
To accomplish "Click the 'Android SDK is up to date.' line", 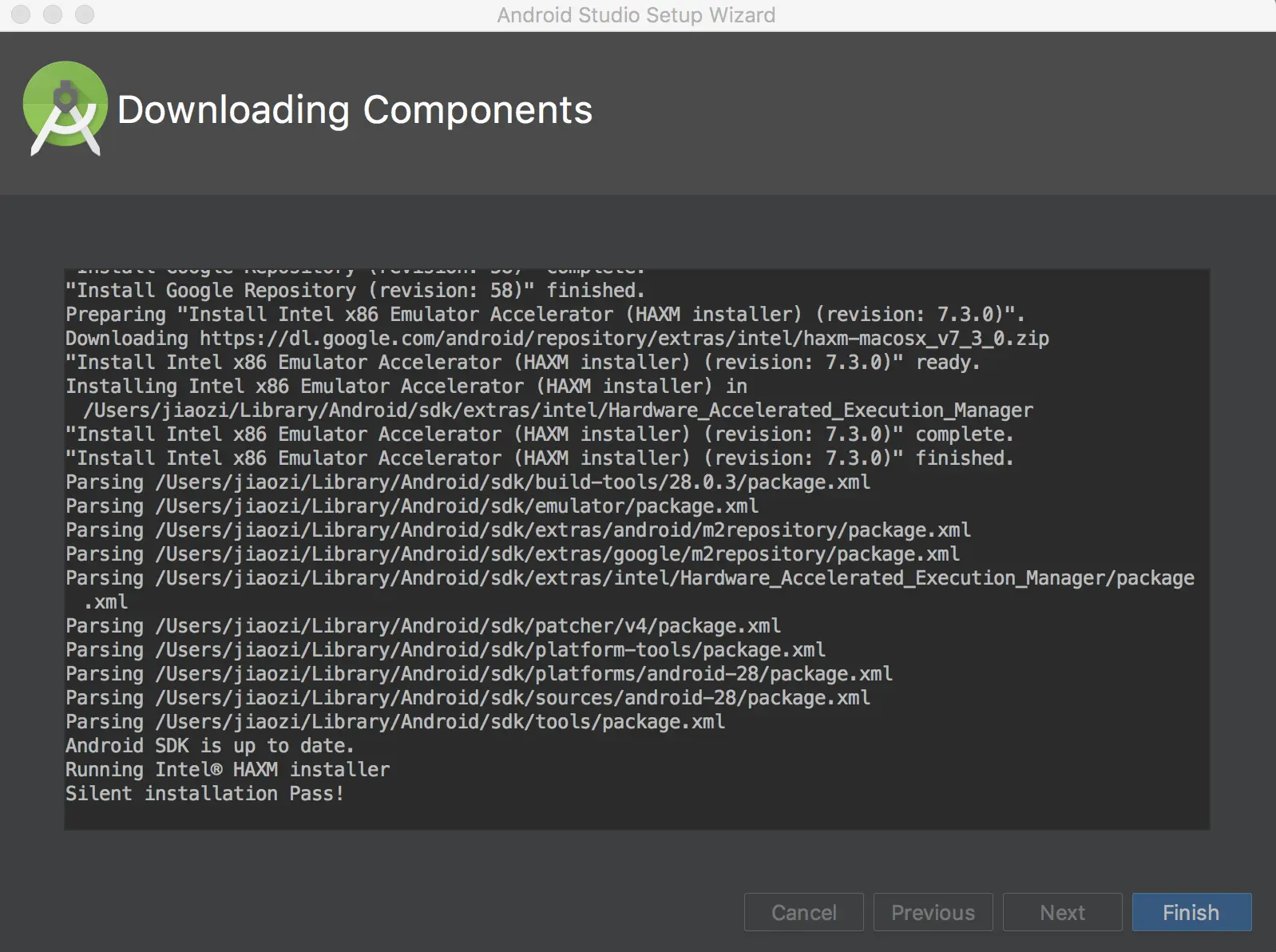I will pos(209,745).
